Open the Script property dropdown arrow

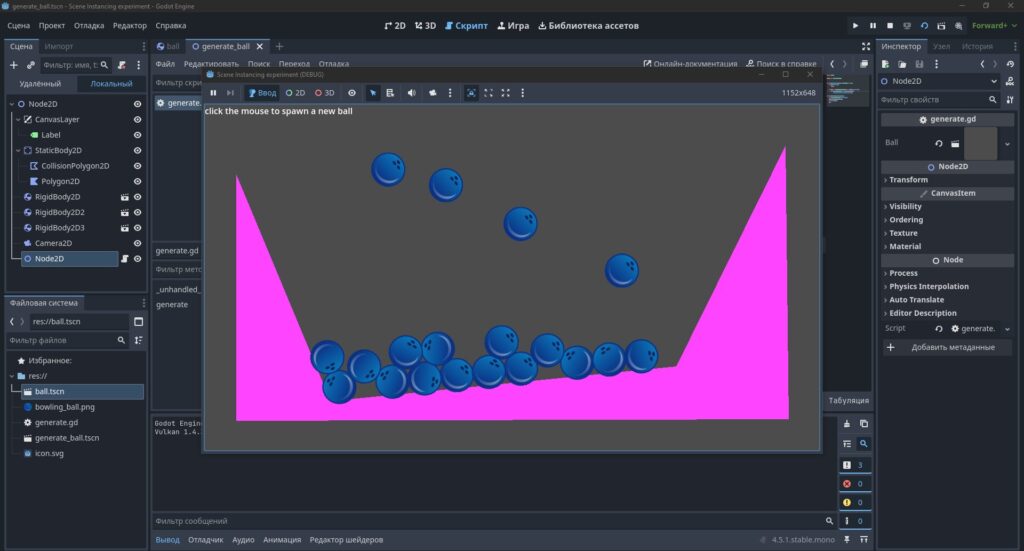tap(1008, 329)
